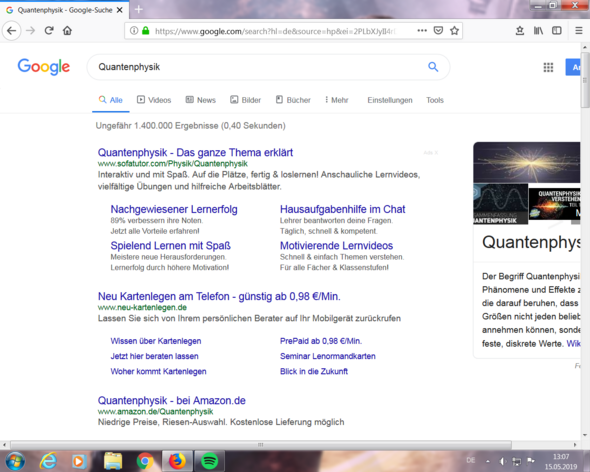
Task: Switch to the News tab
Action: tap(201, 100)
